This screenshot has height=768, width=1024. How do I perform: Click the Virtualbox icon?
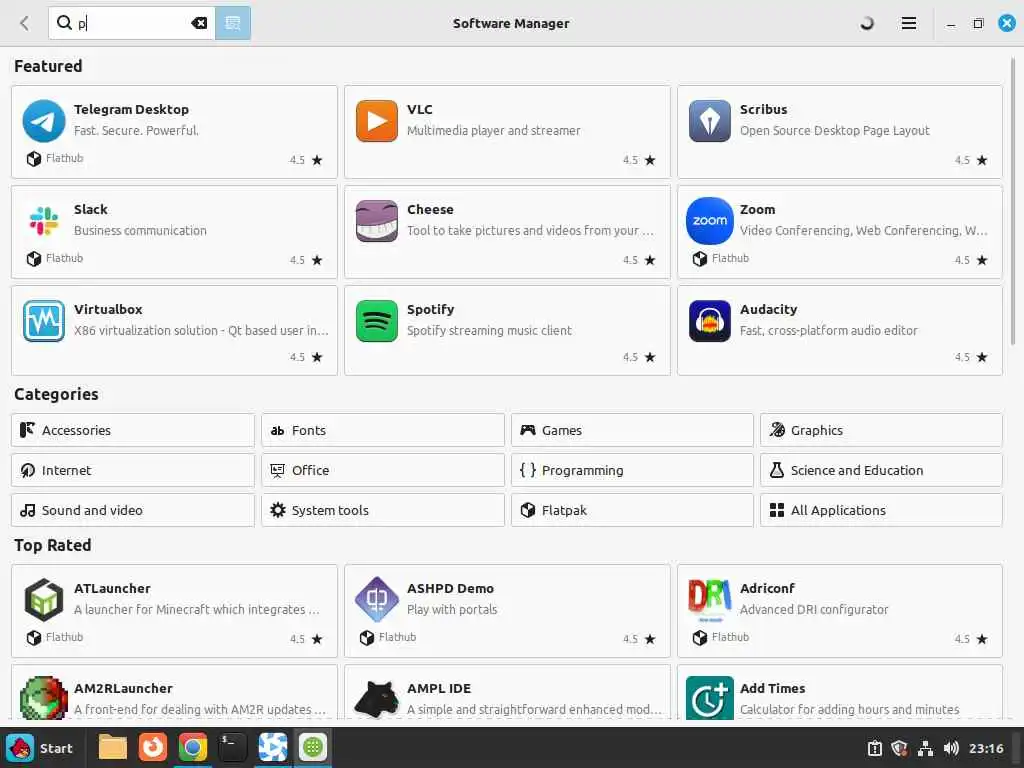pyautogui.click(x=44, y=321)
